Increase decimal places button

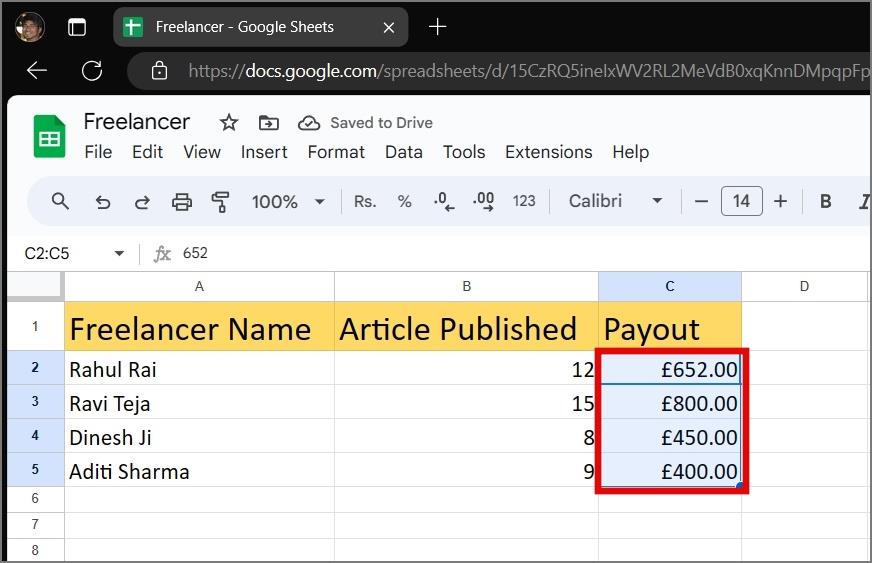pos(483,201)
